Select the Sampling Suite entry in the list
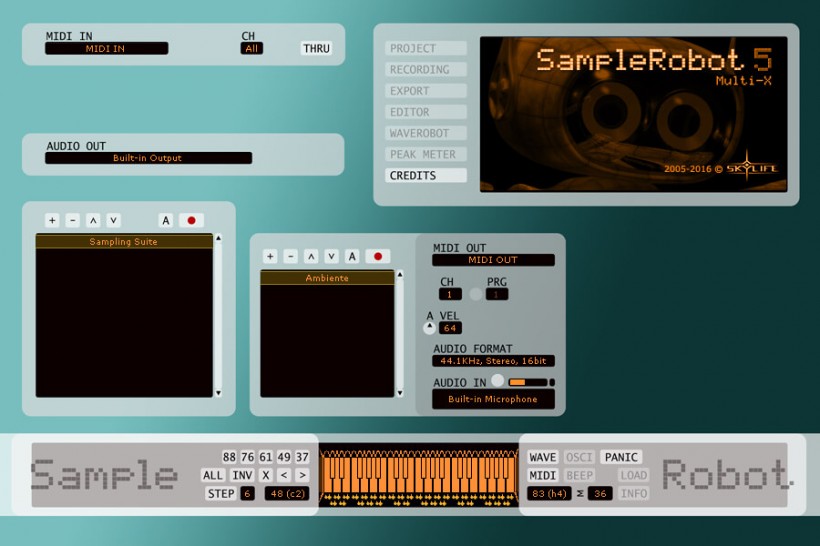The width and height of the screenshot is (820, 546). (x=124, y=242)
